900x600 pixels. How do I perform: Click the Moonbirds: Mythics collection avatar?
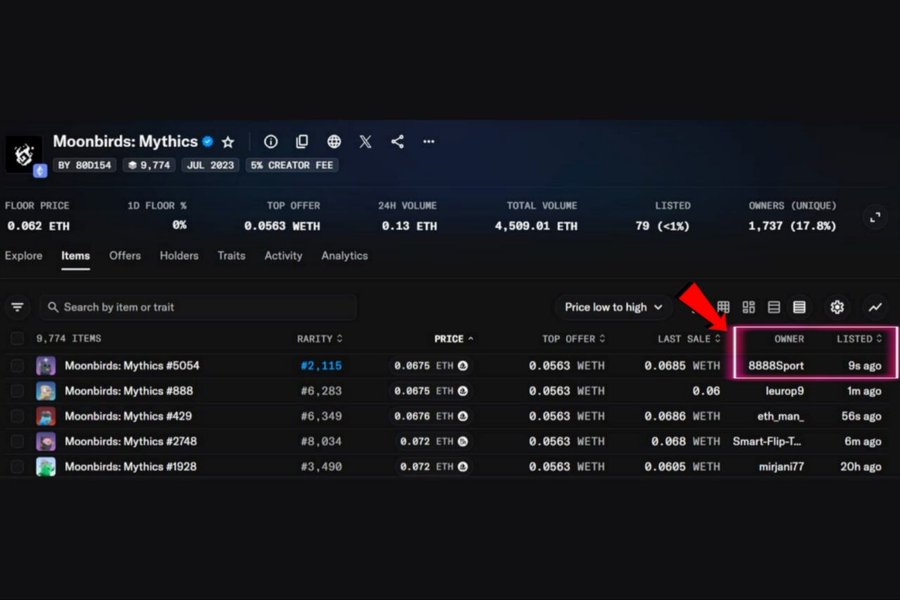click(x=24, y=154)
